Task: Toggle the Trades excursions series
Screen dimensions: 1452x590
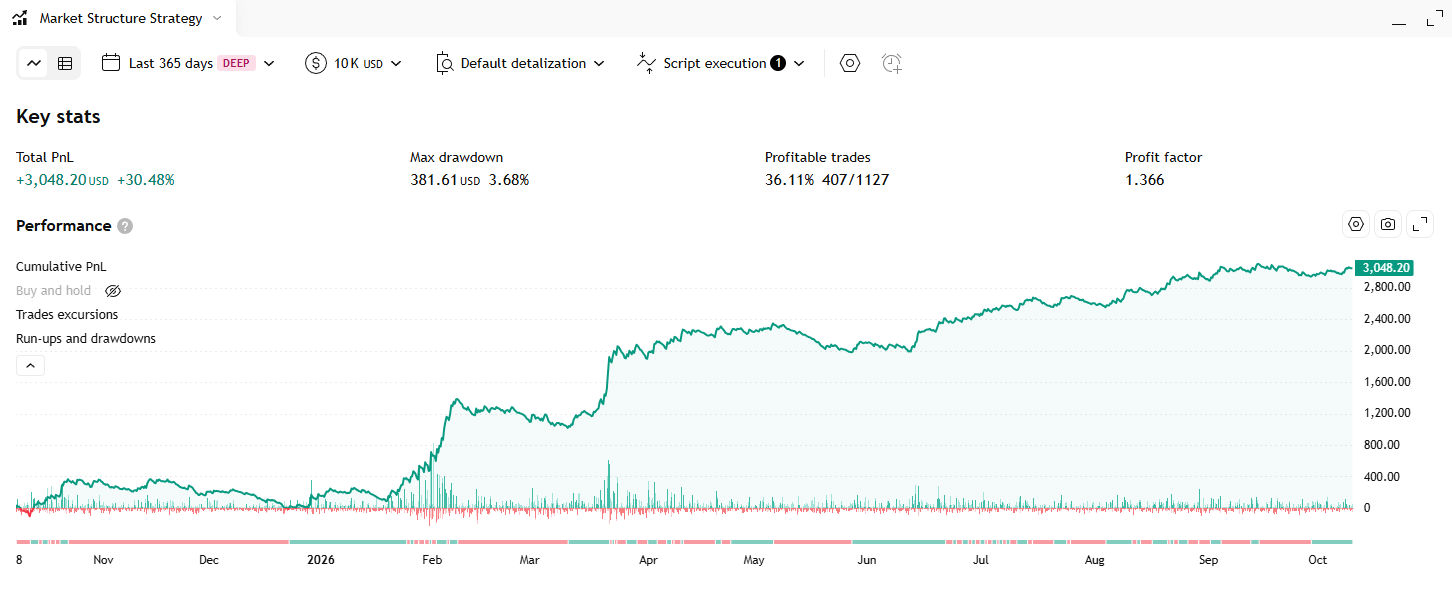Action: point(67,315)
